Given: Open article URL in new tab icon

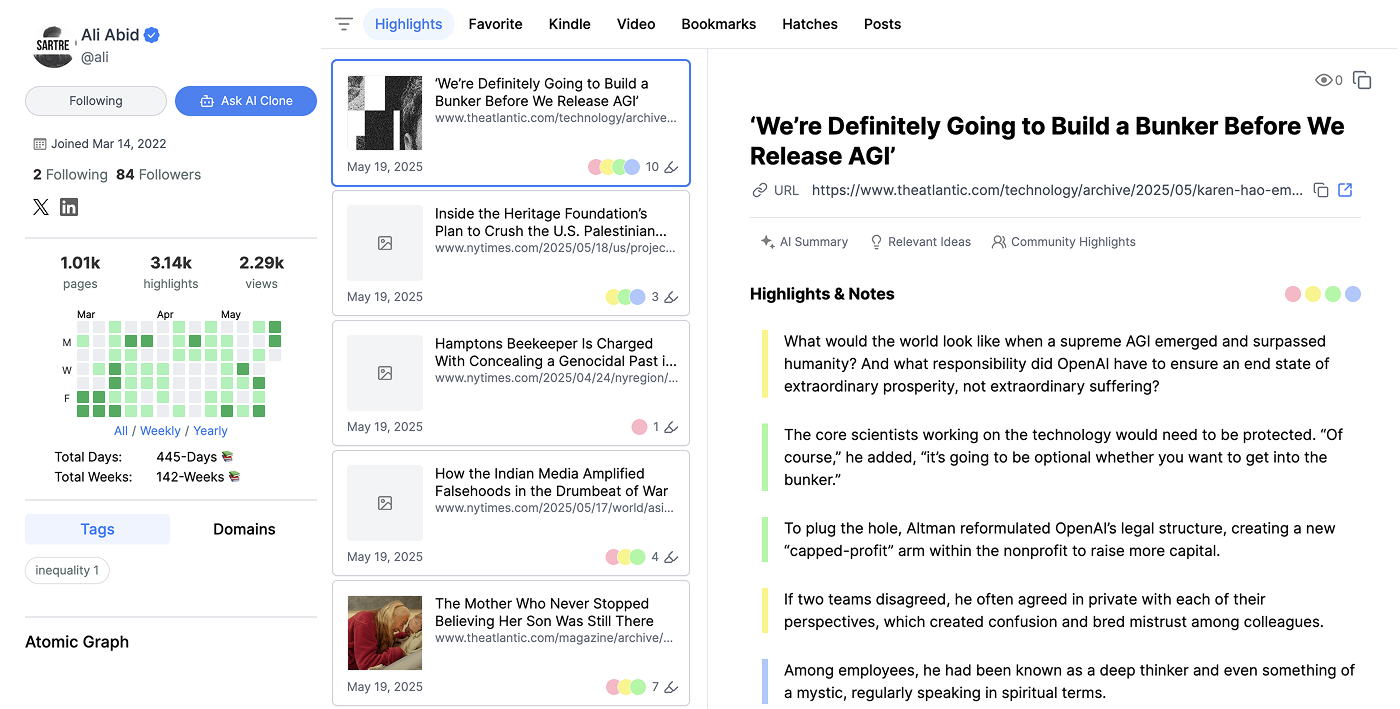Looking at the screenshot, I should [1345, 190].
